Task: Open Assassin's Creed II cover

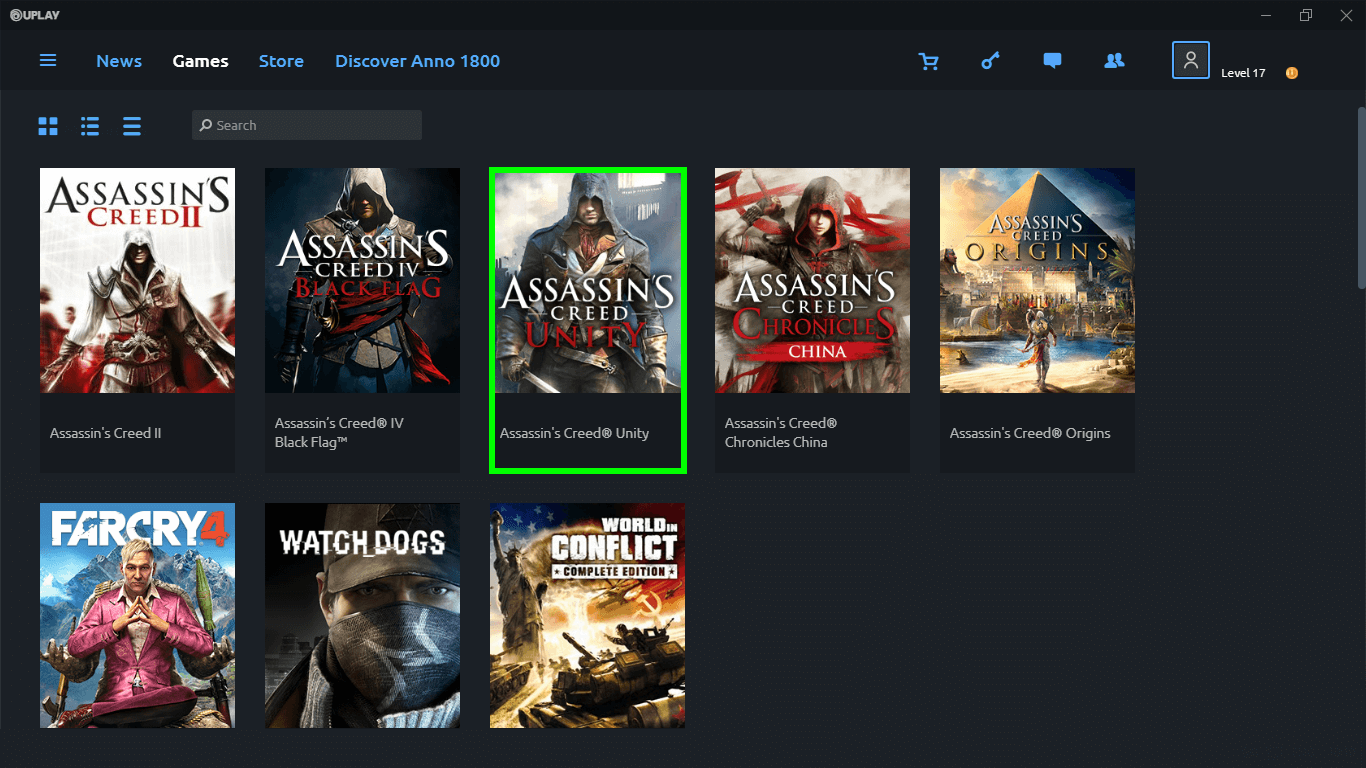Action: [137, 280]
